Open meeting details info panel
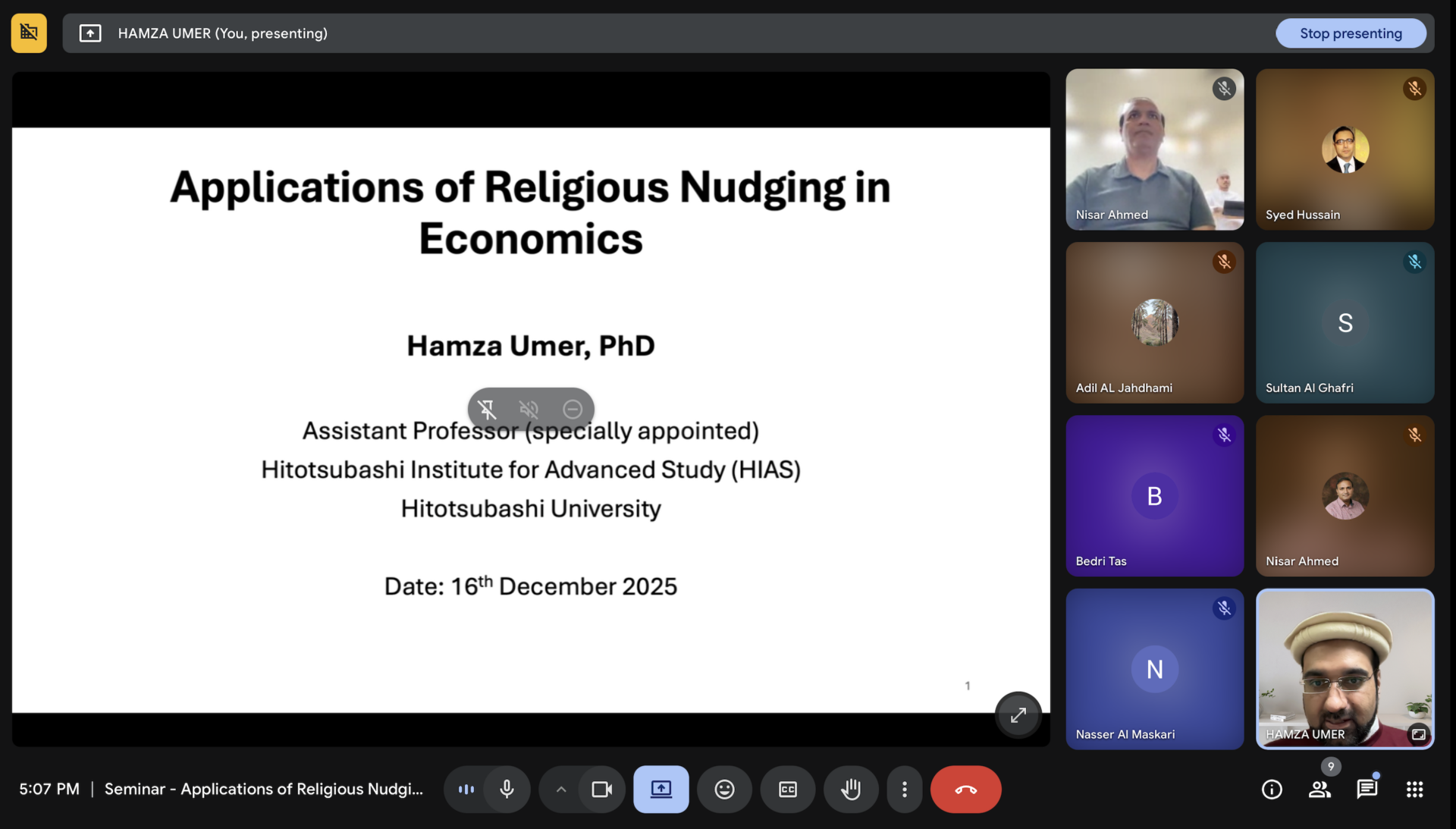1456x829 pixels. pos(1272,789)
